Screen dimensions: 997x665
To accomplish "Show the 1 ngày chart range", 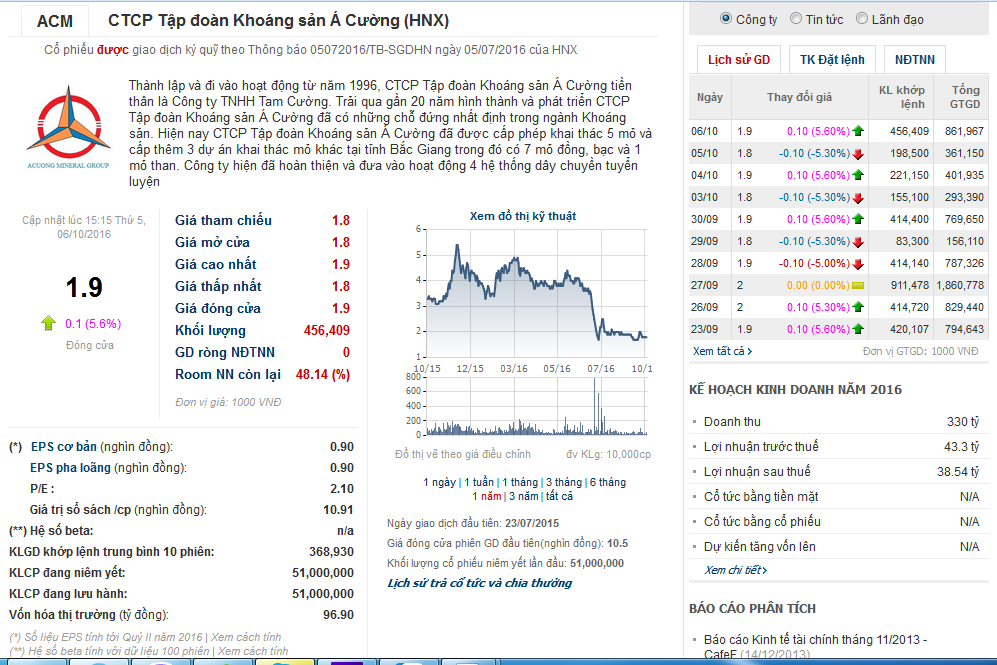I will click(x=439, y=482).
